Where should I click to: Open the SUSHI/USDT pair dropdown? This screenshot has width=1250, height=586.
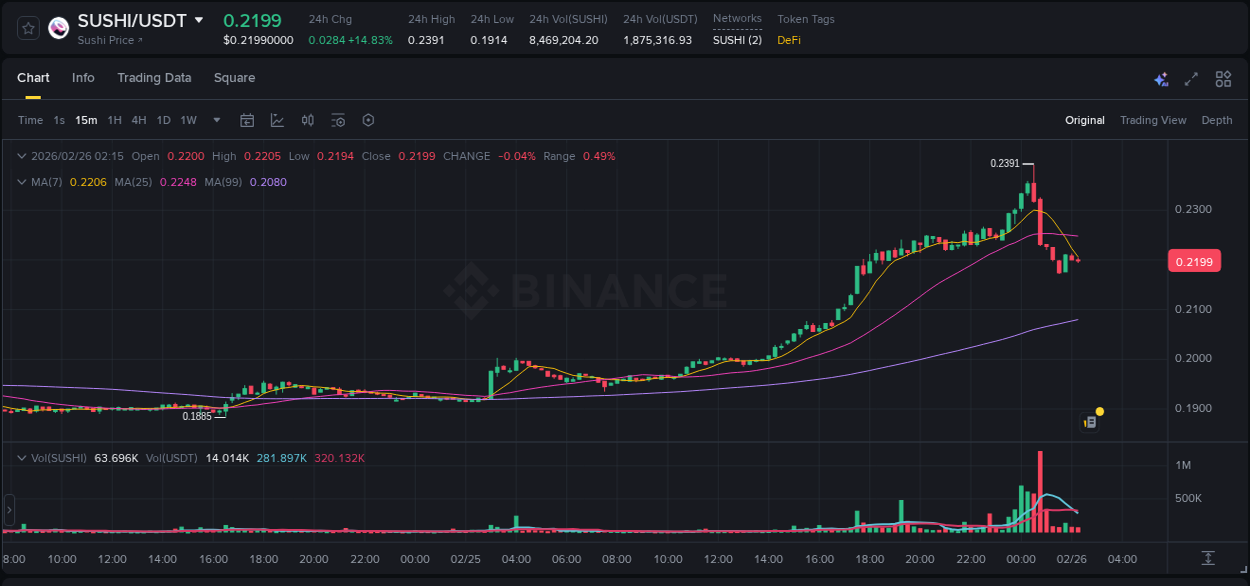(x=199, y=19)
